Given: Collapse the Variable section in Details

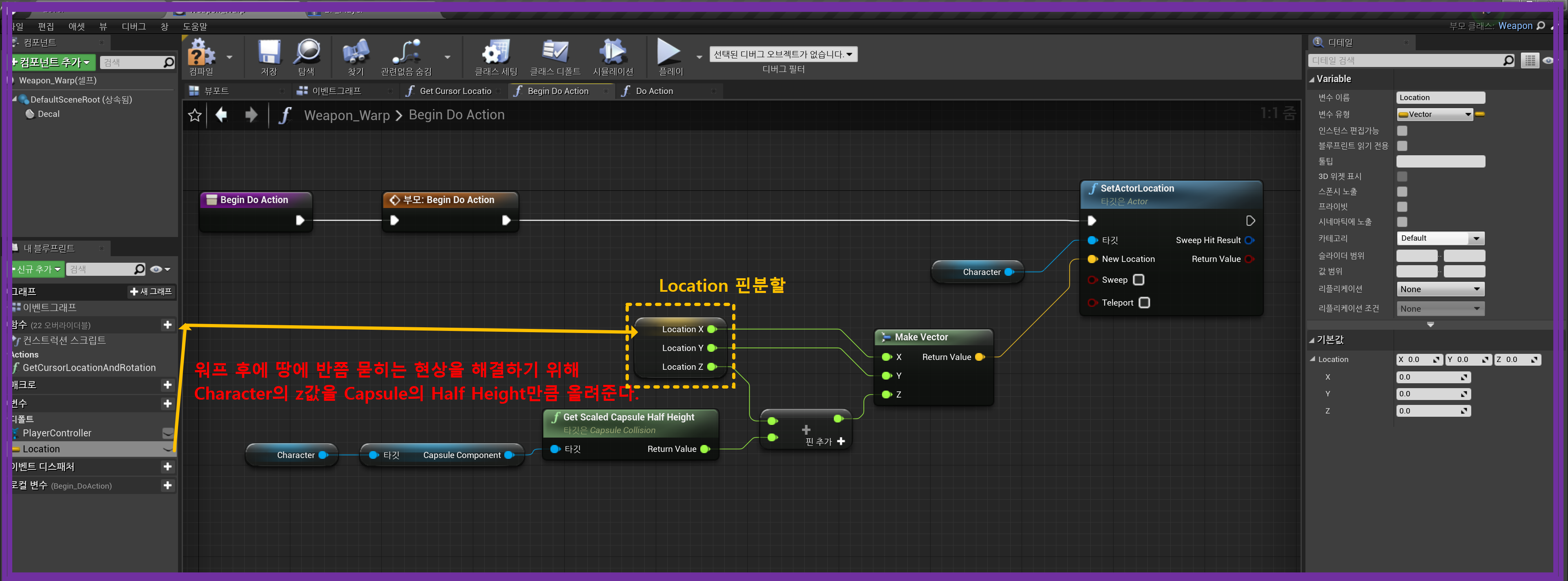Looking at the screenshot, I should tap(1312, 79).
